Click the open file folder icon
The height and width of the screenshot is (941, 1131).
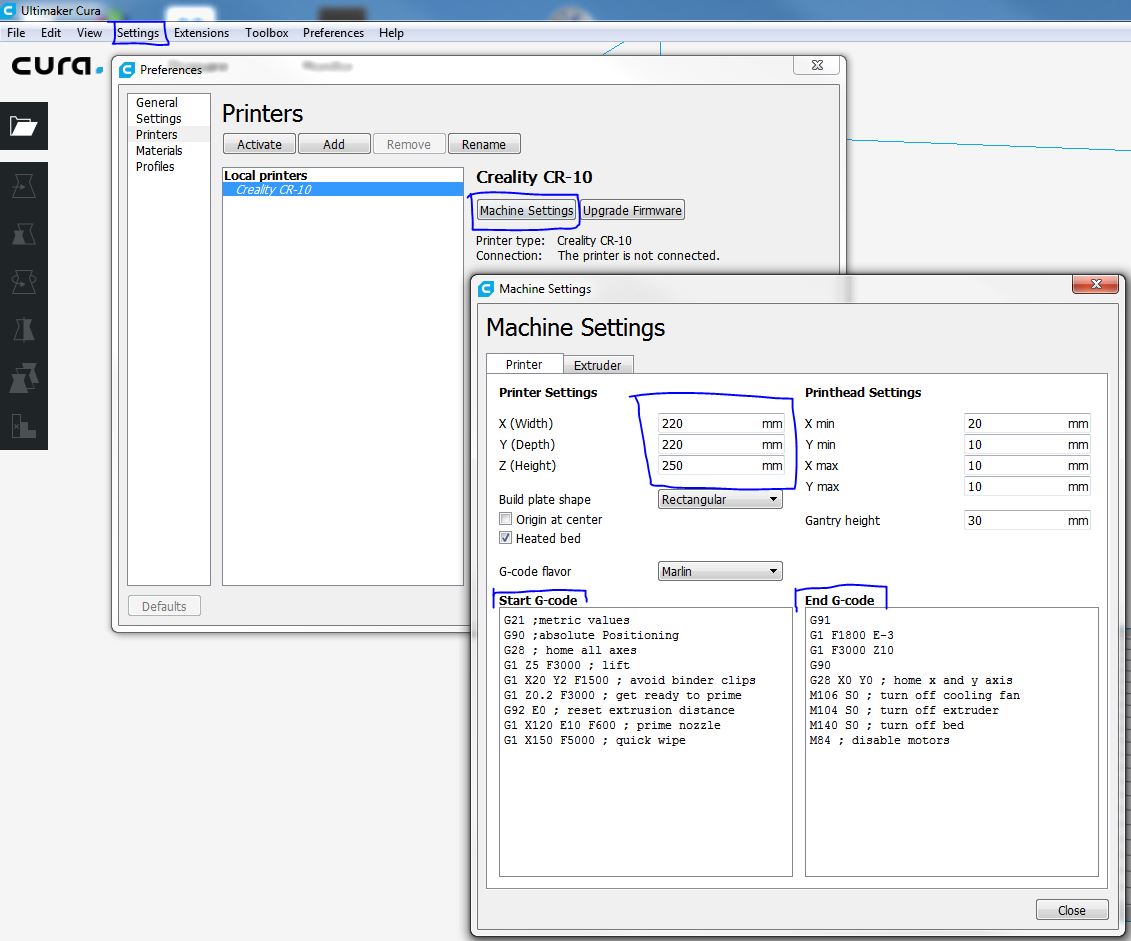(23, 126)
